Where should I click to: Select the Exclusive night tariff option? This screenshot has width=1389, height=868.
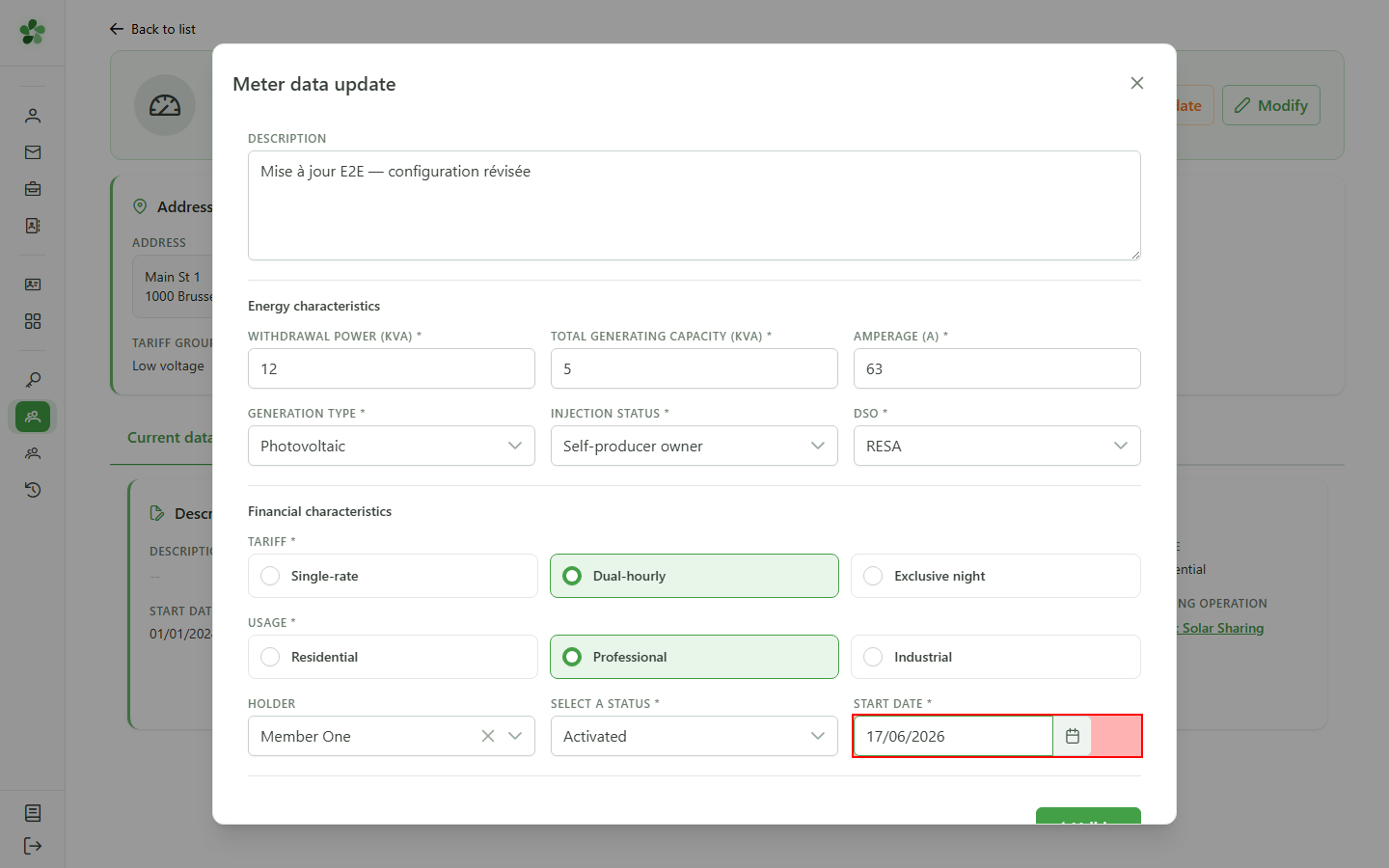pyautogui.click(x=995, y=576)
